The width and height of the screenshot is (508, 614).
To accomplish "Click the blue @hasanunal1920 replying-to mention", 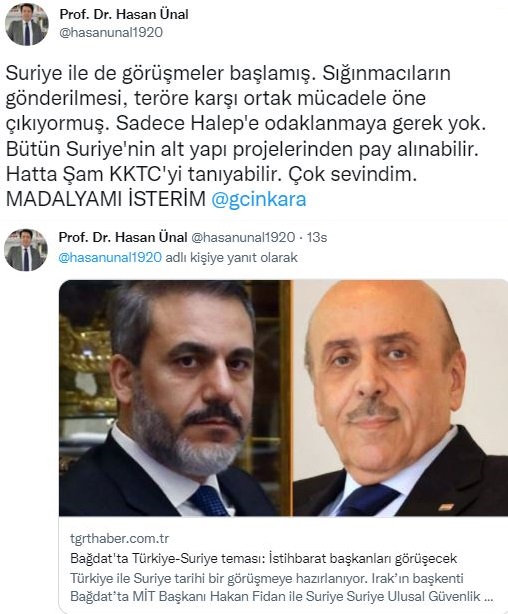I will click(x=110, y=257).
